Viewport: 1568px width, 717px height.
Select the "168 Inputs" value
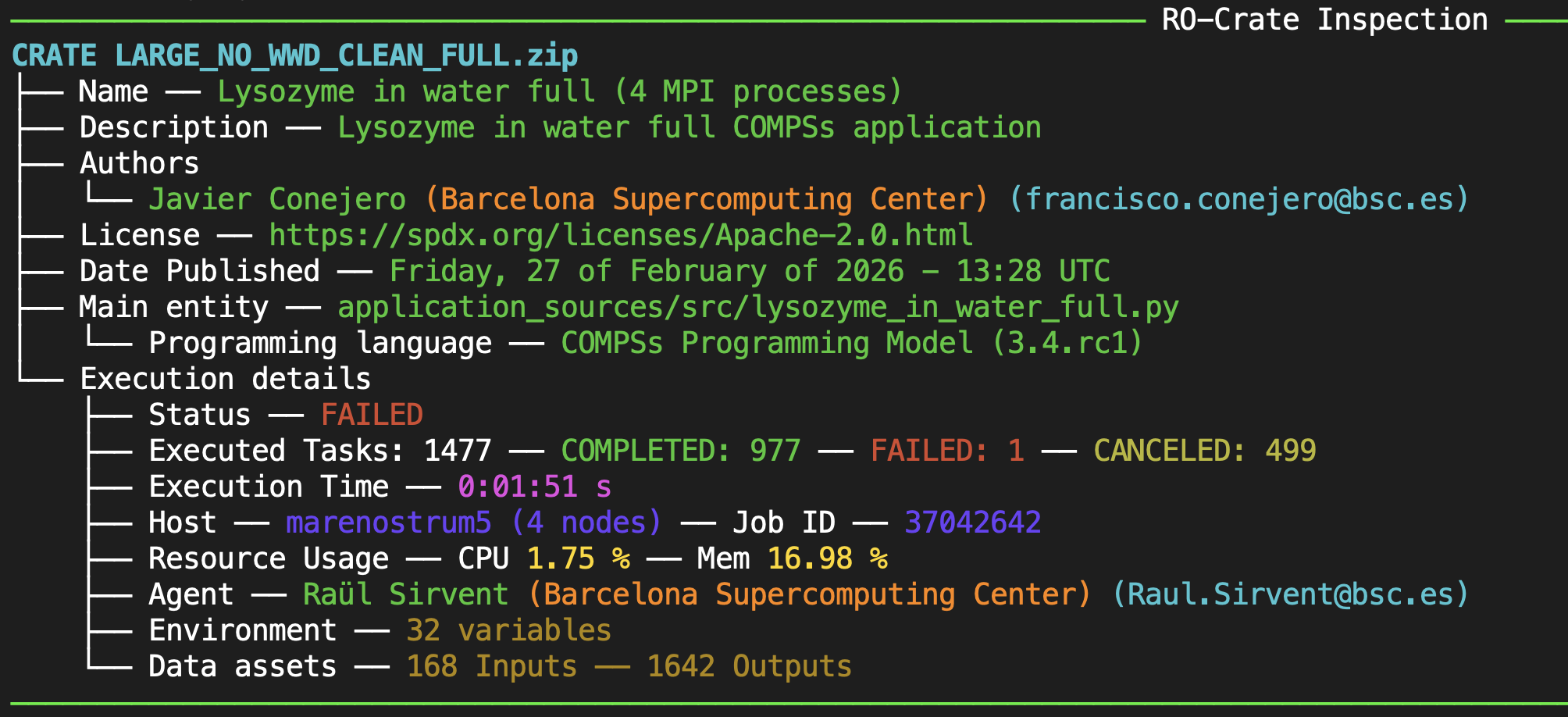click(x=492, y=666)
